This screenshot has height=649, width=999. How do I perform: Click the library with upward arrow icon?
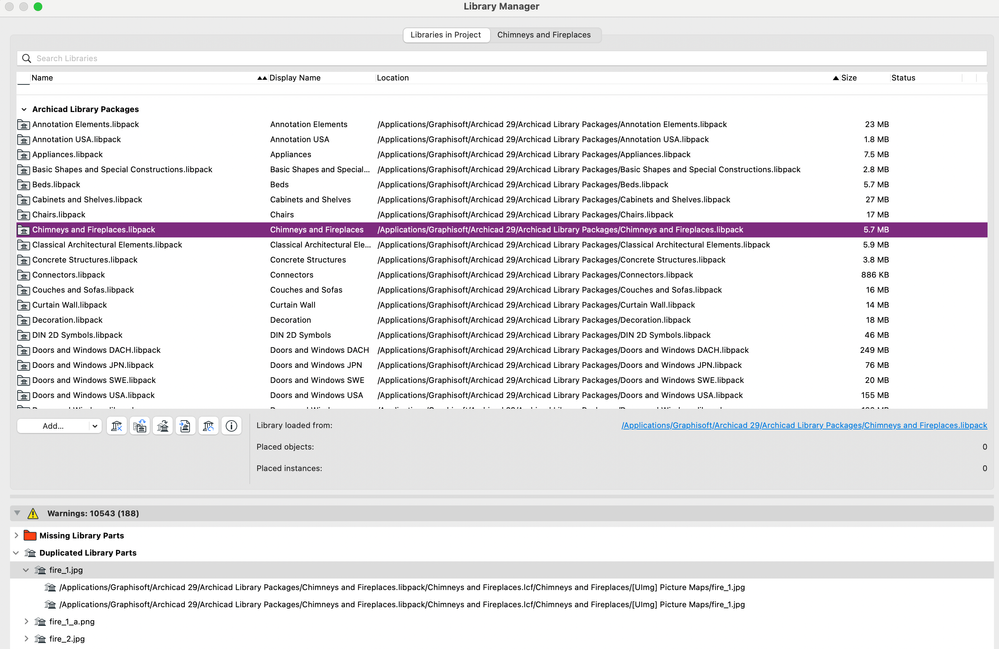point(162,426)
